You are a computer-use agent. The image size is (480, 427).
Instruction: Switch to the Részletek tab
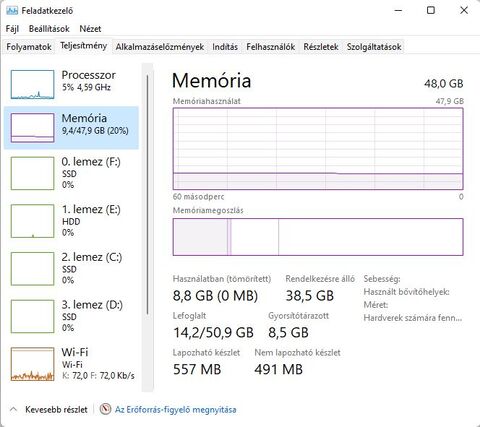point(321,47)
